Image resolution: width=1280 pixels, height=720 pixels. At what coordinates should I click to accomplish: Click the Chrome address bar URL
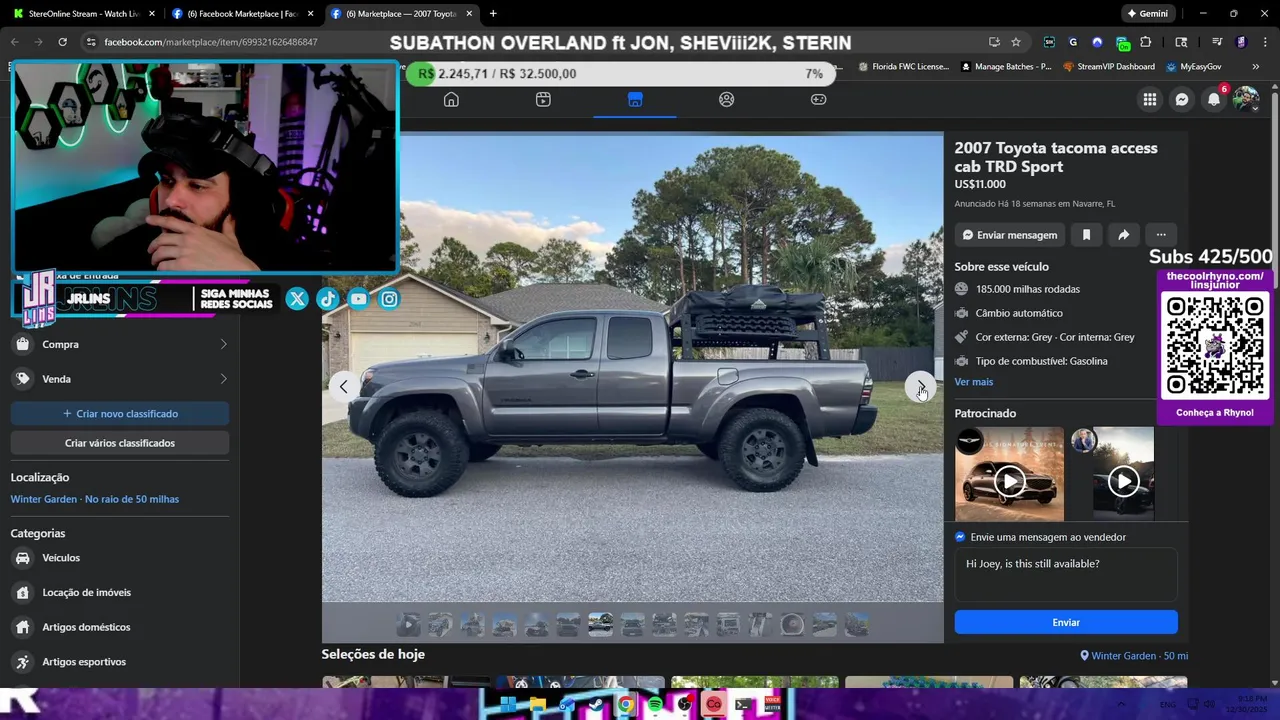tap(211, 42)
